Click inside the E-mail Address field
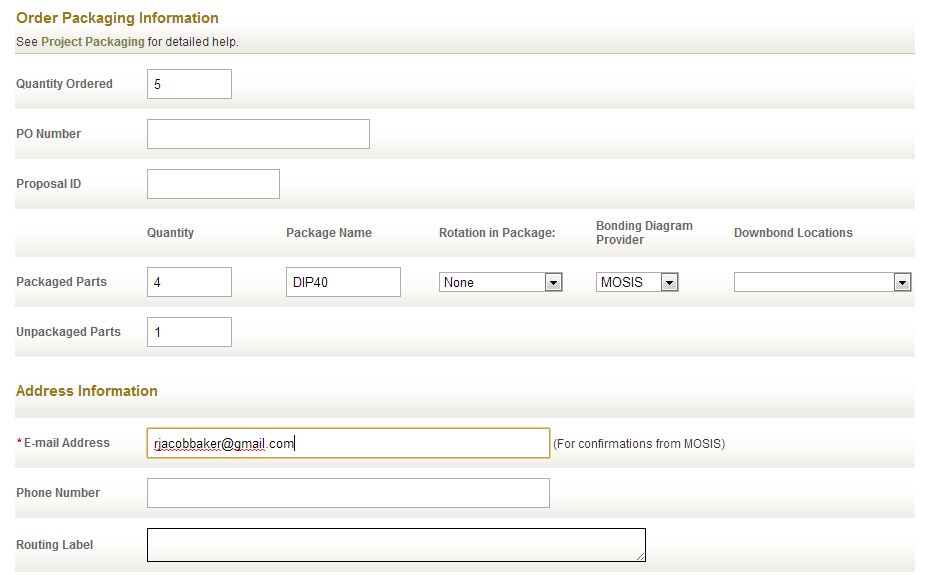 coord(348,443)
